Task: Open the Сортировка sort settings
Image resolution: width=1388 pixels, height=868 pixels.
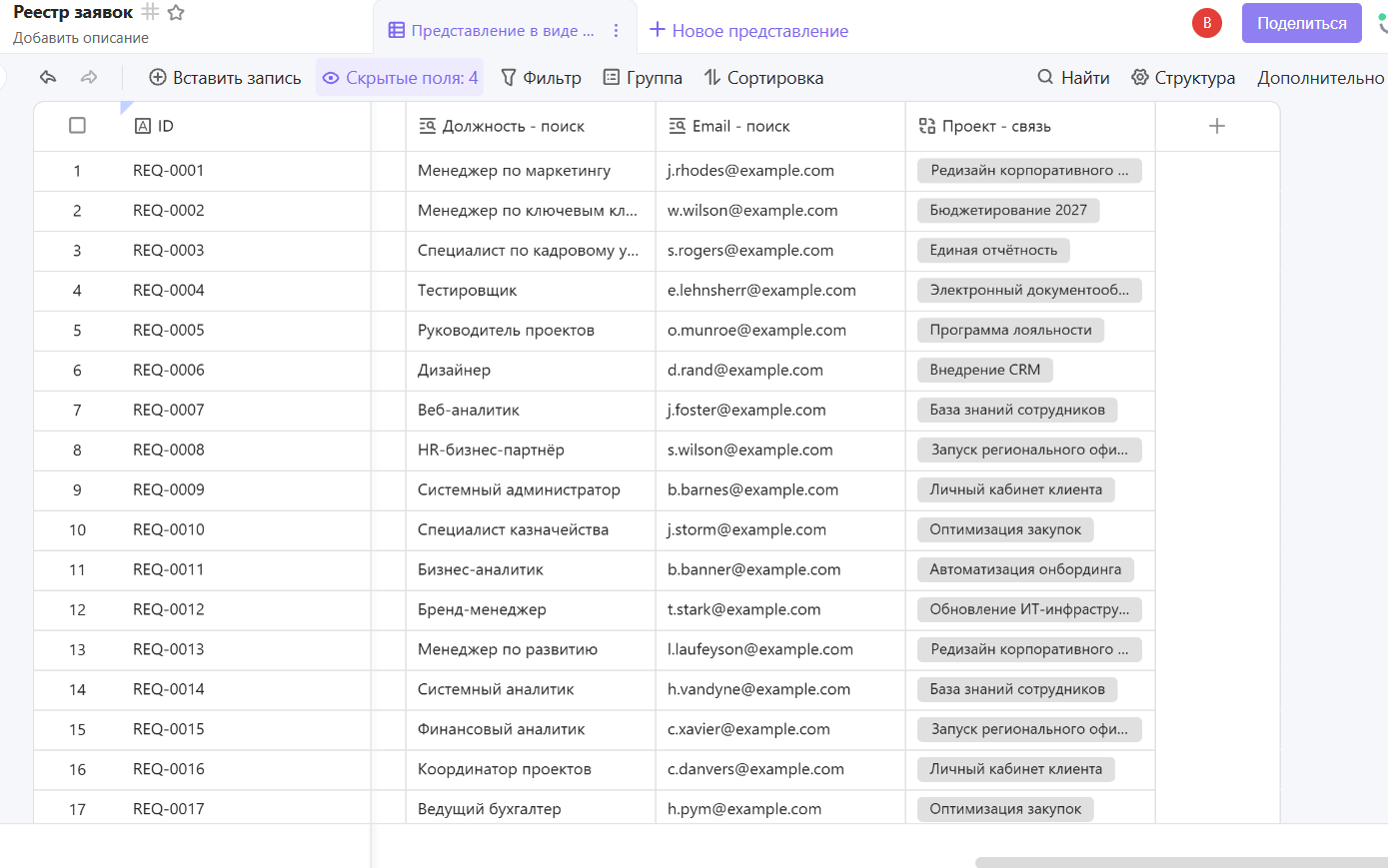Action: point(763,78)
